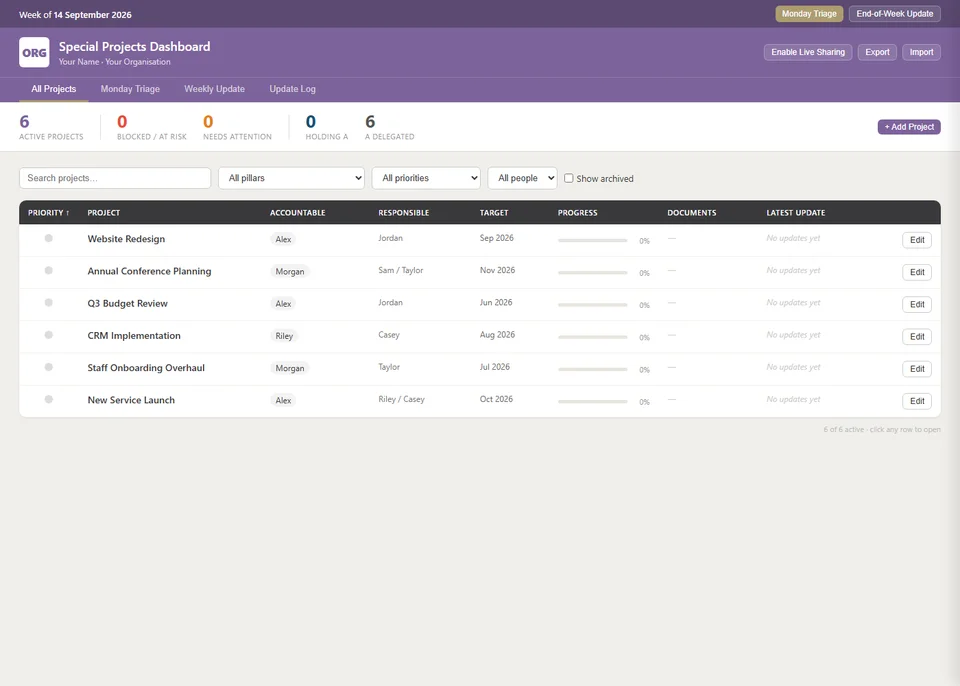Click the Accountable column header

click(x=298, y=213)
